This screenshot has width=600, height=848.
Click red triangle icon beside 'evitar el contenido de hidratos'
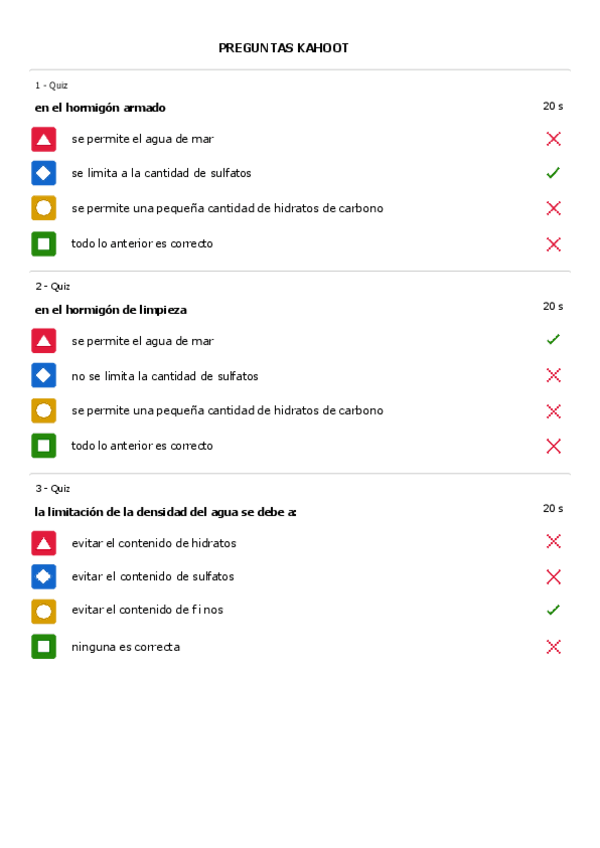point(43,543)
